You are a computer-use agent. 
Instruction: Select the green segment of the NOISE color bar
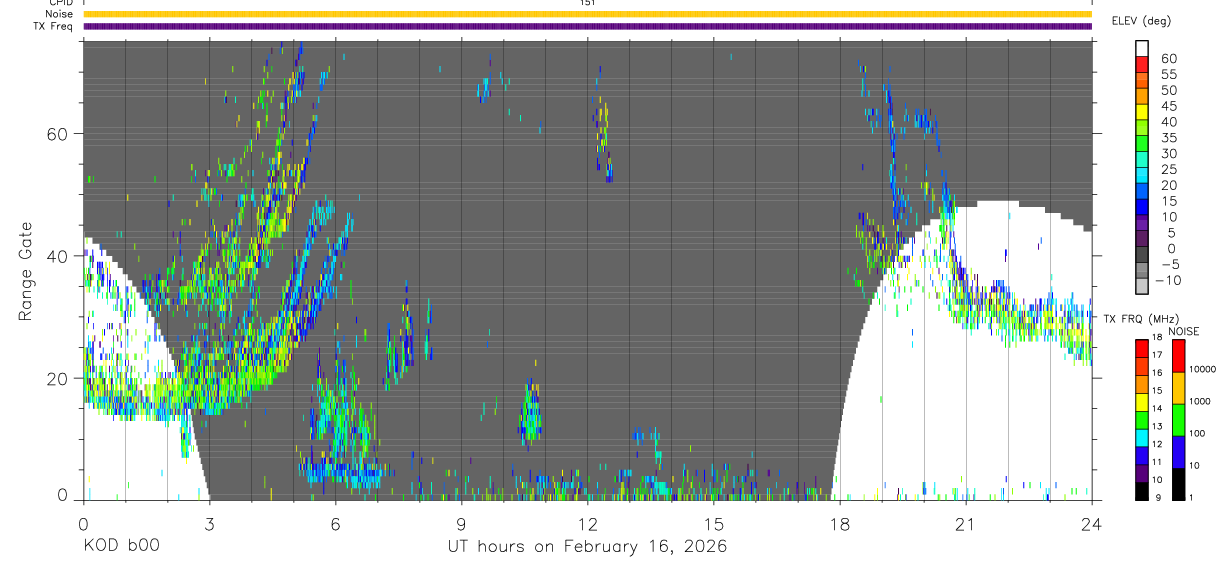click(1179, 420)
